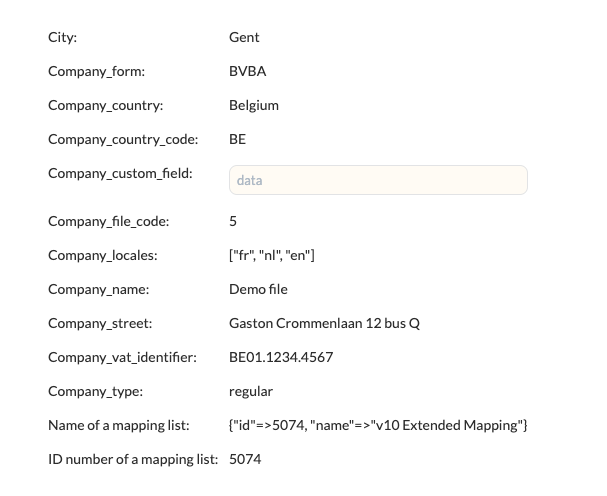This screenshot has width=607, height=496.
Task: Click the Company_form label
Action: coord(97,71)
